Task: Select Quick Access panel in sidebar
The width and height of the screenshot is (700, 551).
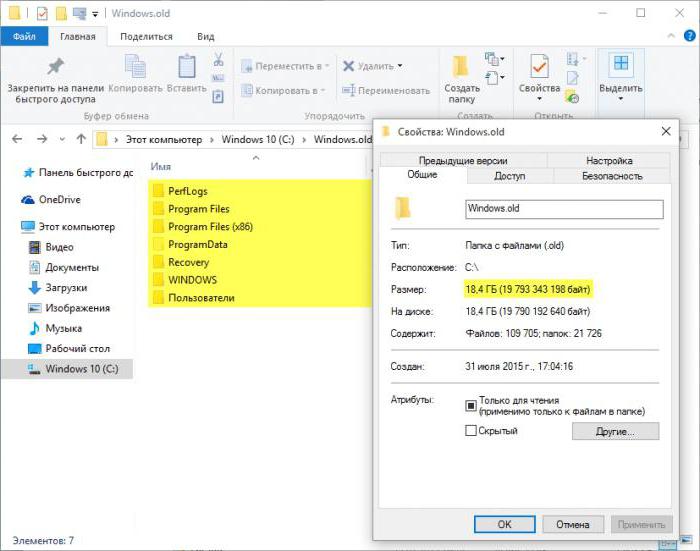Action: pyautogui.click(x=78, y=172)
